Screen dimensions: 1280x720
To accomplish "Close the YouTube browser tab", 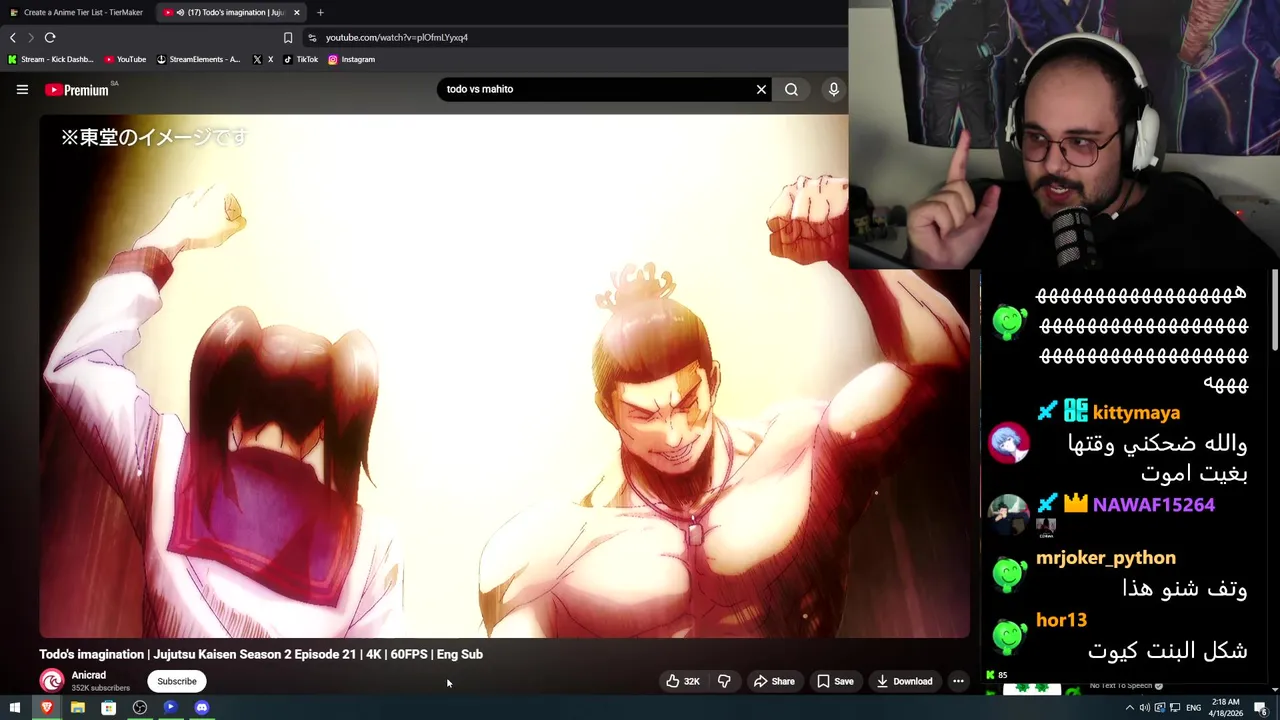I will pyautogui.click(x=296, y=12).
